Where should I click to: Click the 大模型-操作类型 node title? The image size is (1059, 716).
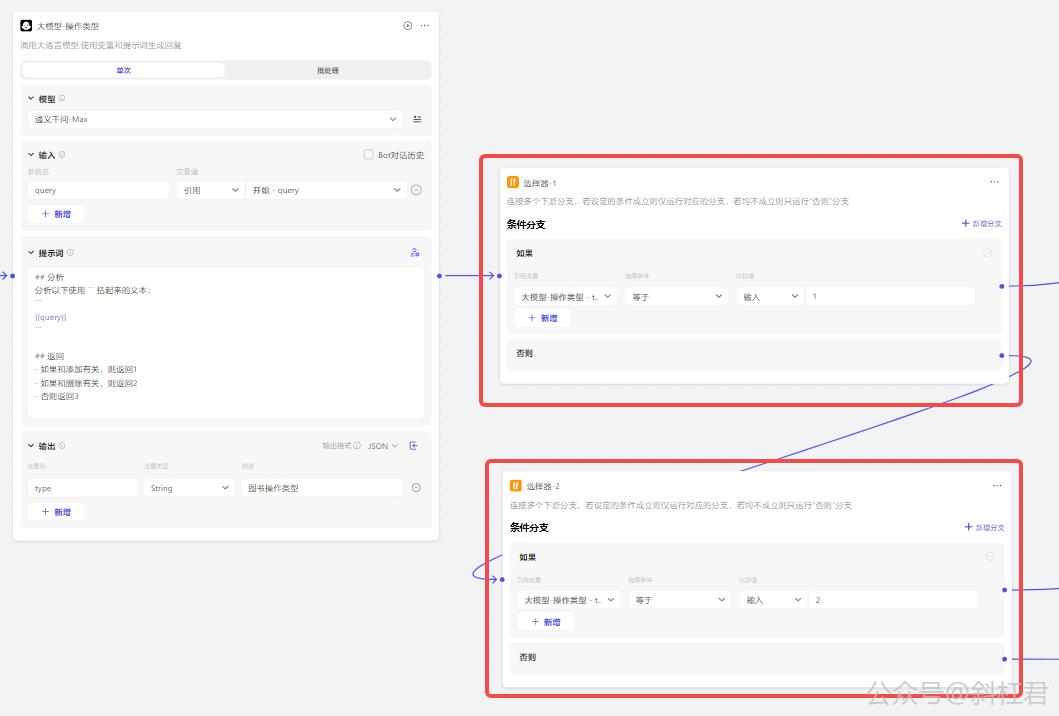click(68, 26)
